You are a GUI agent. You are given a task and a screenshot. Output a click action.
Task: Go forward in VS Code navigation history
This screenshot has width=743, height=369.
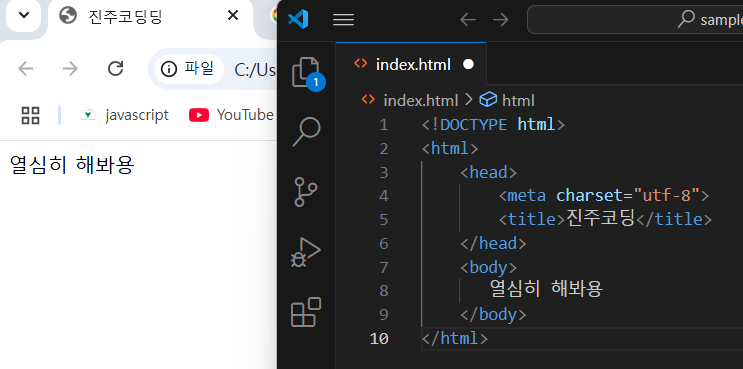(500, 19)
